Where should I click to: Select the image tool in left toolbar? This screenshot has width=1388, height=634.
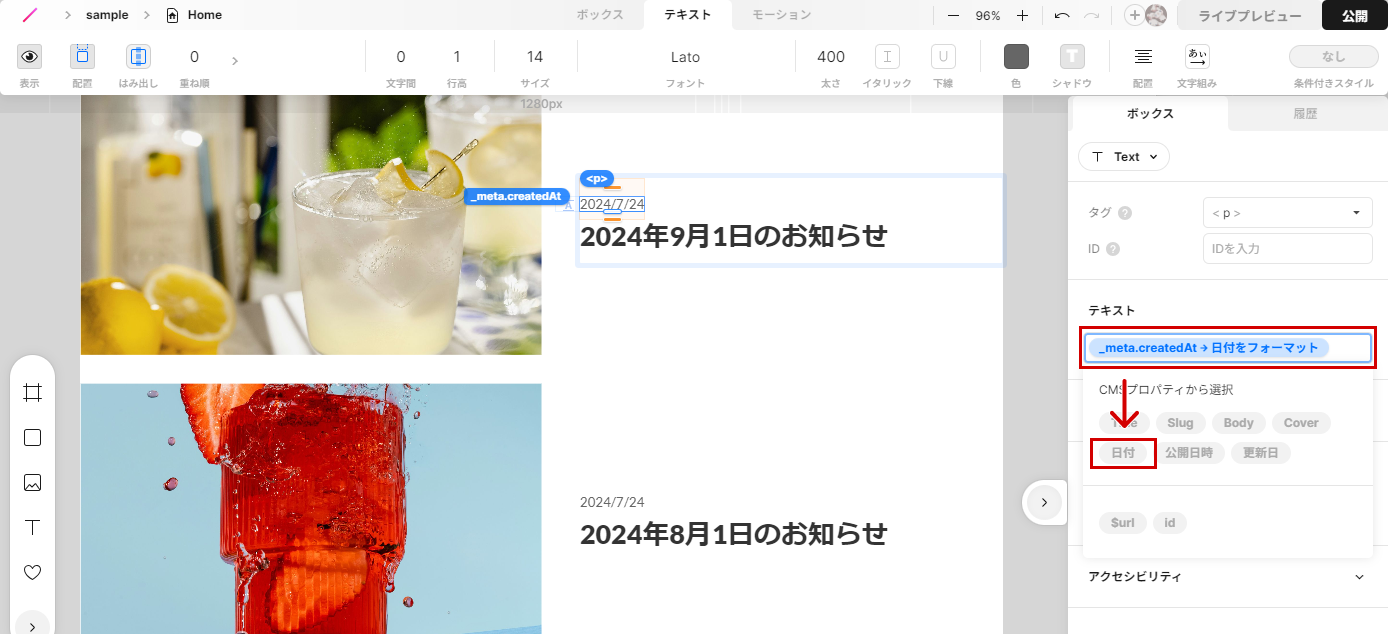coord(32,483)
